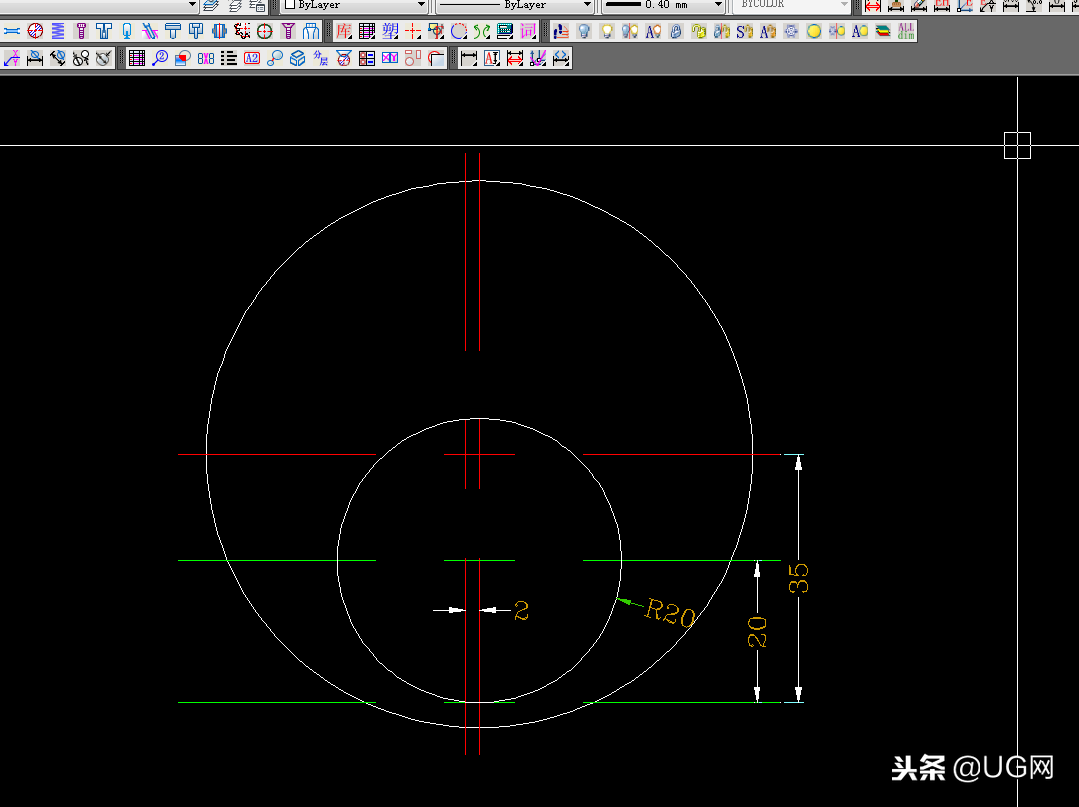This screenshot has width=1079, height=807.
Task: Open the BYCOLOR plot style dropdown
Action: (792, 5)
